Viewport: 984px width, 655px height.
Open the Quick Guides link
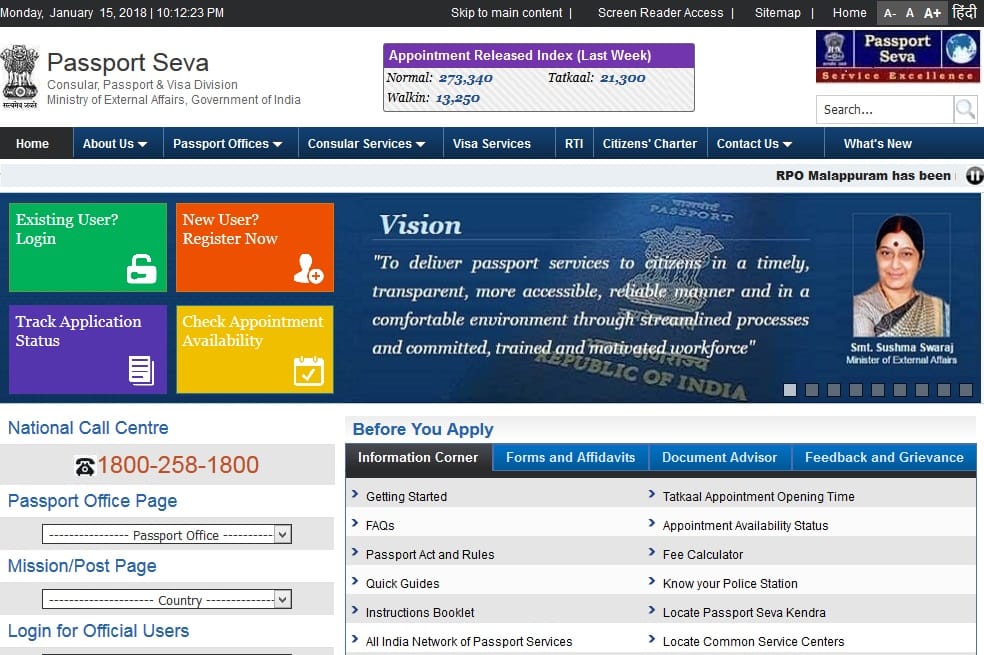click(402, 583)
